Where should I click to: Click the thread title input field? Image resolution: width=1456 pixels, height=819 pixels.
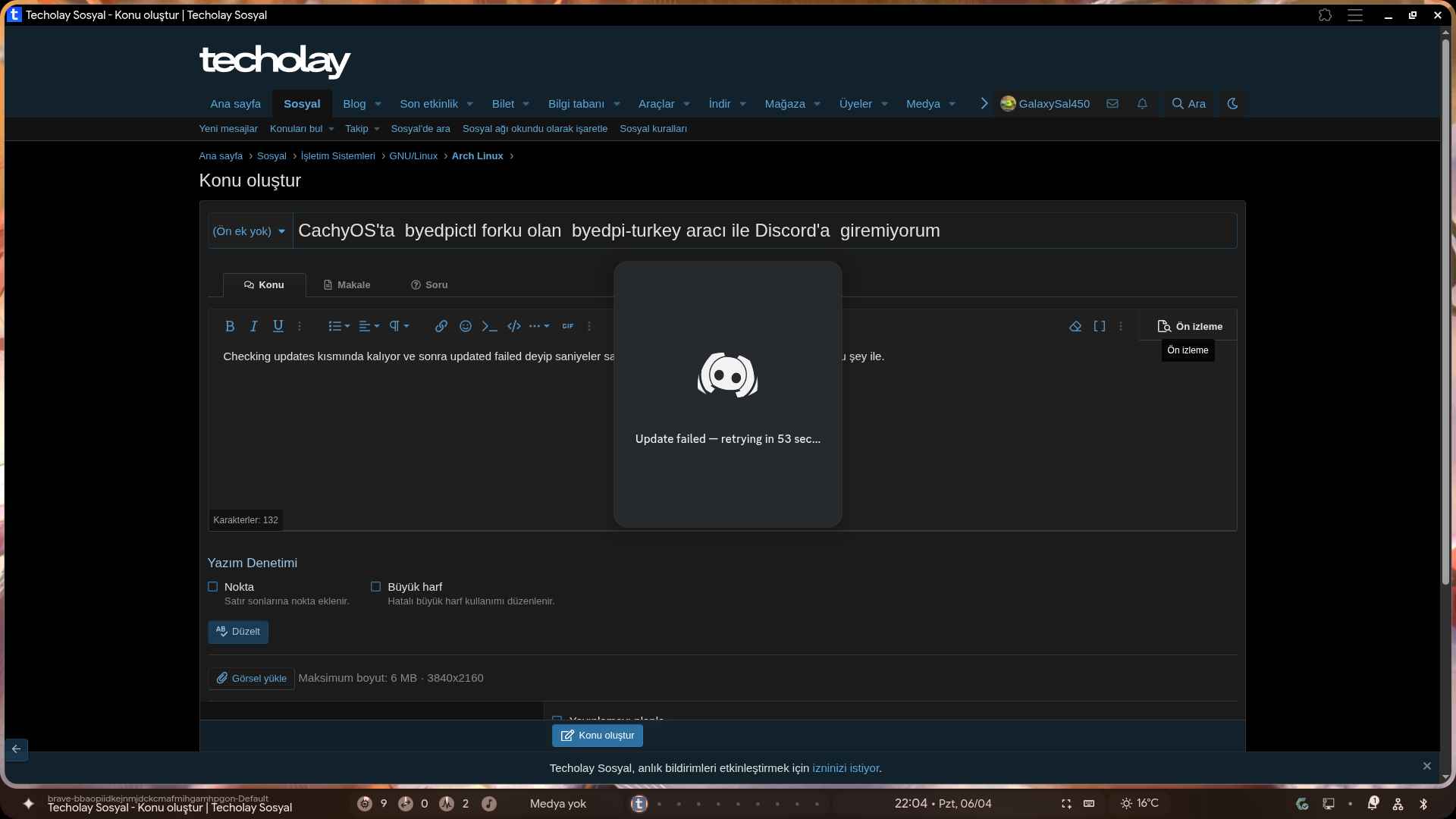pyautogui.click(x=764, y=231)
